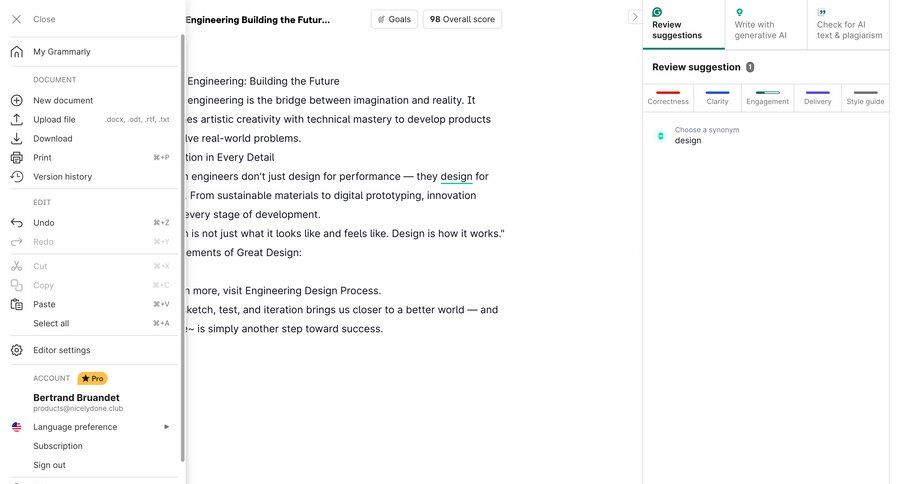Open the Choose a synonym suggestion card
This screenshot has width=900, height=484.
pyautogui.click(x=766, y=135)
